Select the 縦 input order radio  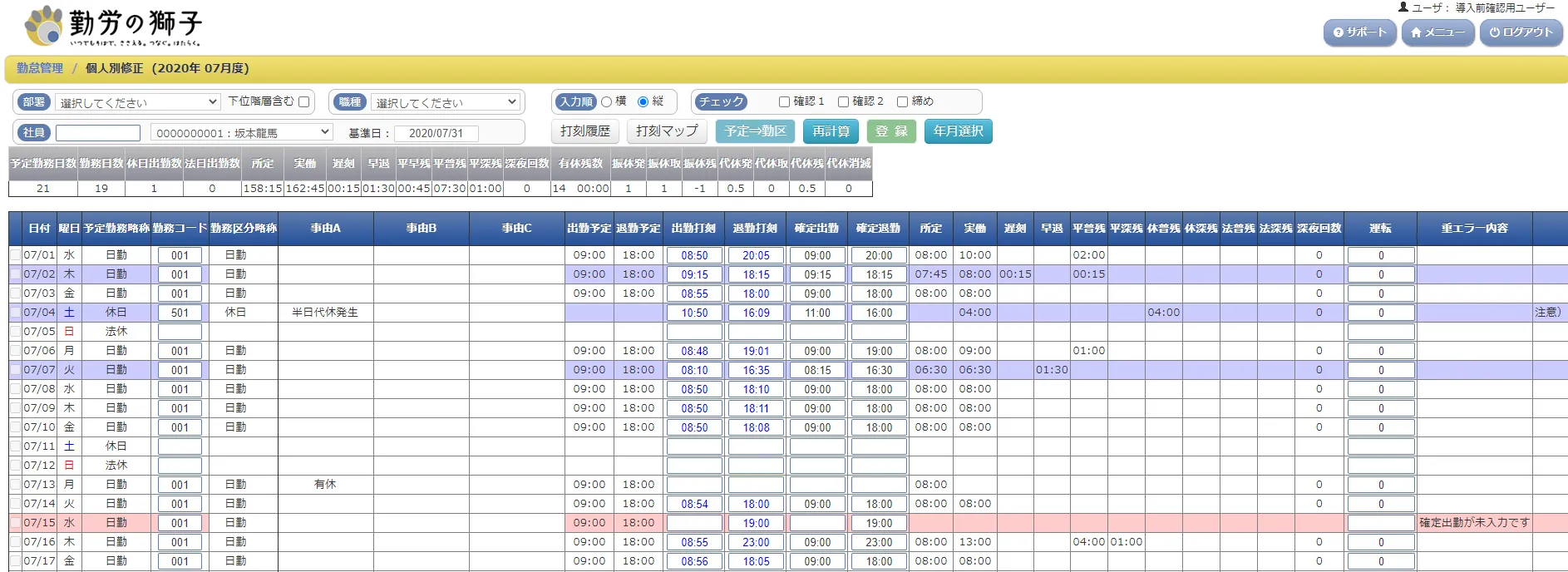coord(643,101)
